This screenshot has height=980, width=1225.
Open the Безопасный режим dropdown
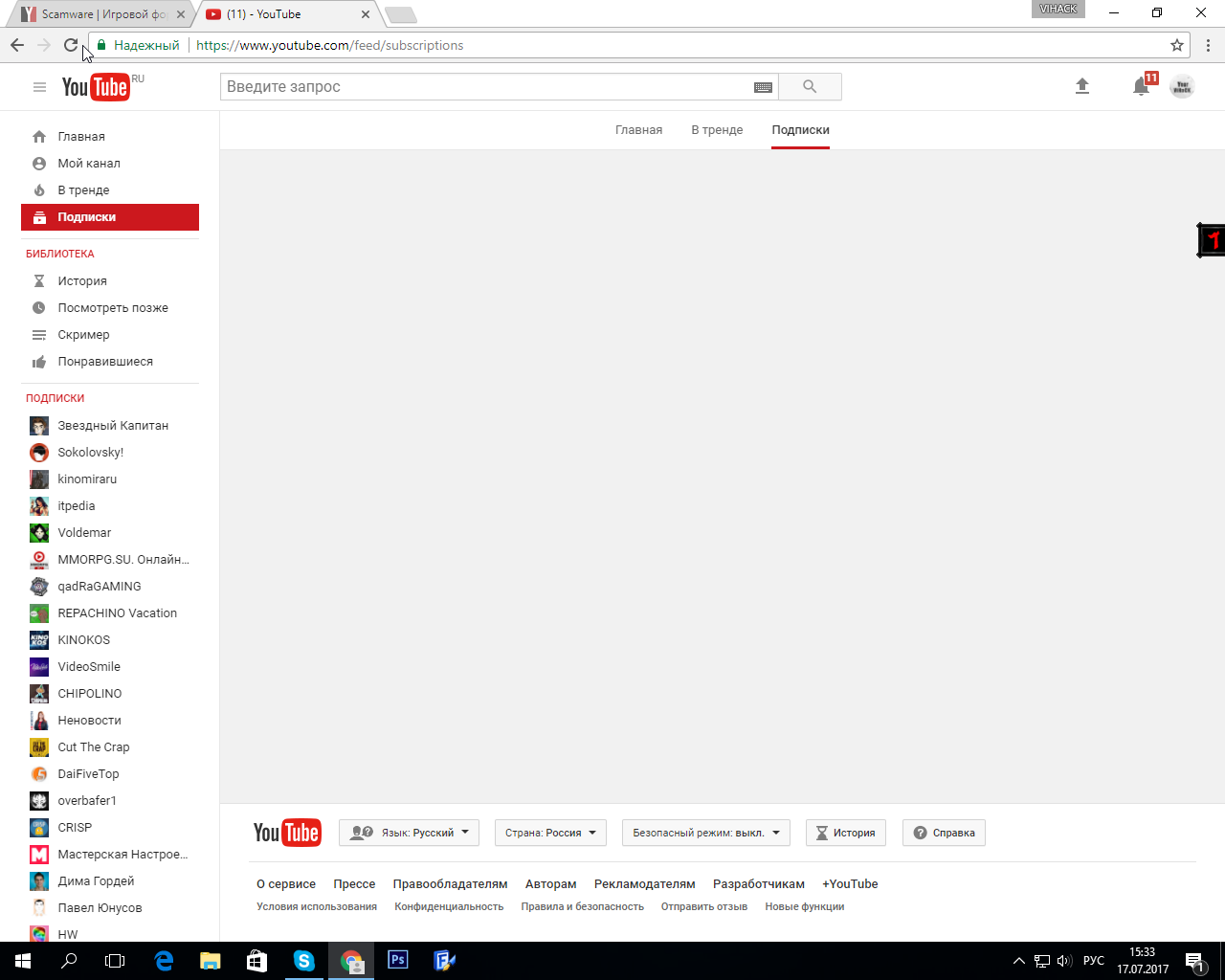[x=705, y=832]
